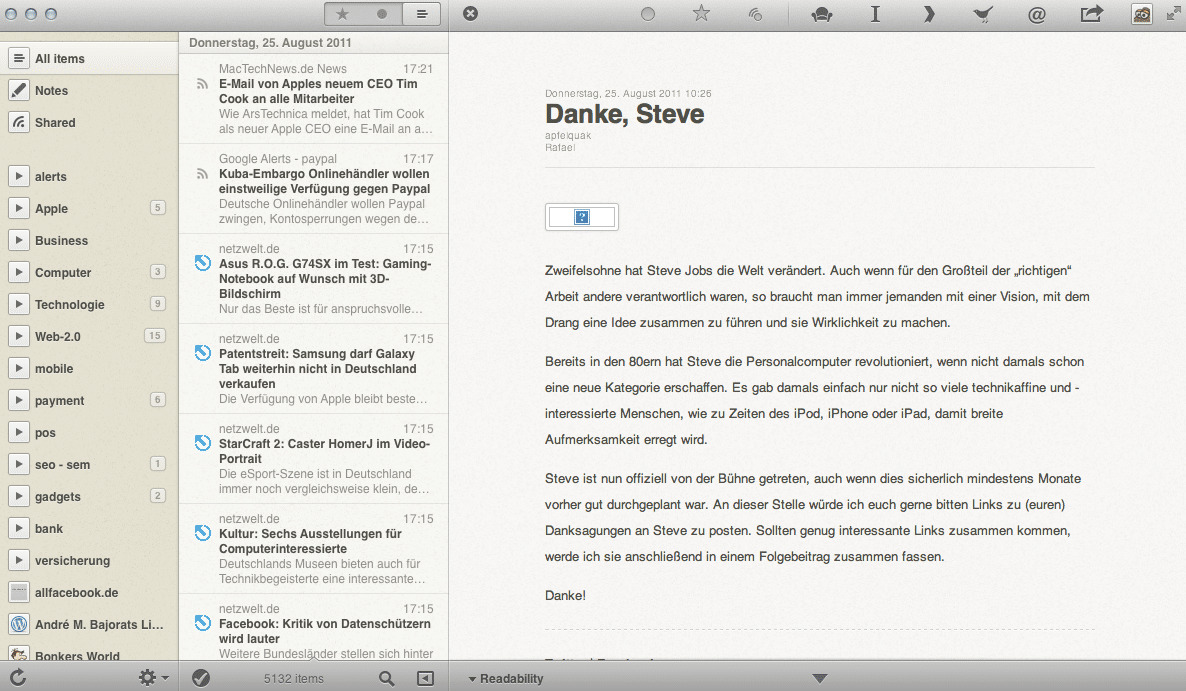
Task: Close the open article
Action: coord(470,14)
